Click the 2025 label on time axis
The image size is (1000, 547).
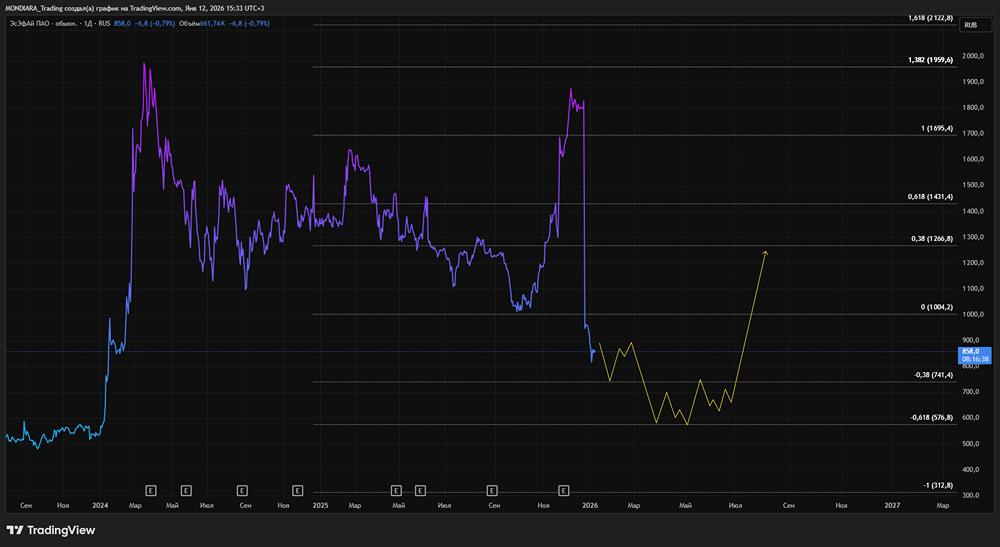tap(320, 506)
